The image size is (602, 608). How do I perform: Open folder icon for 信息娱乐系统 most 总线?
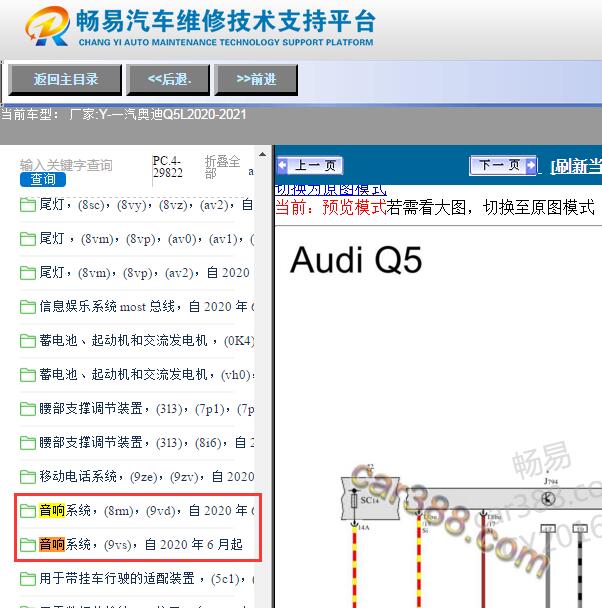click(28, 307)
